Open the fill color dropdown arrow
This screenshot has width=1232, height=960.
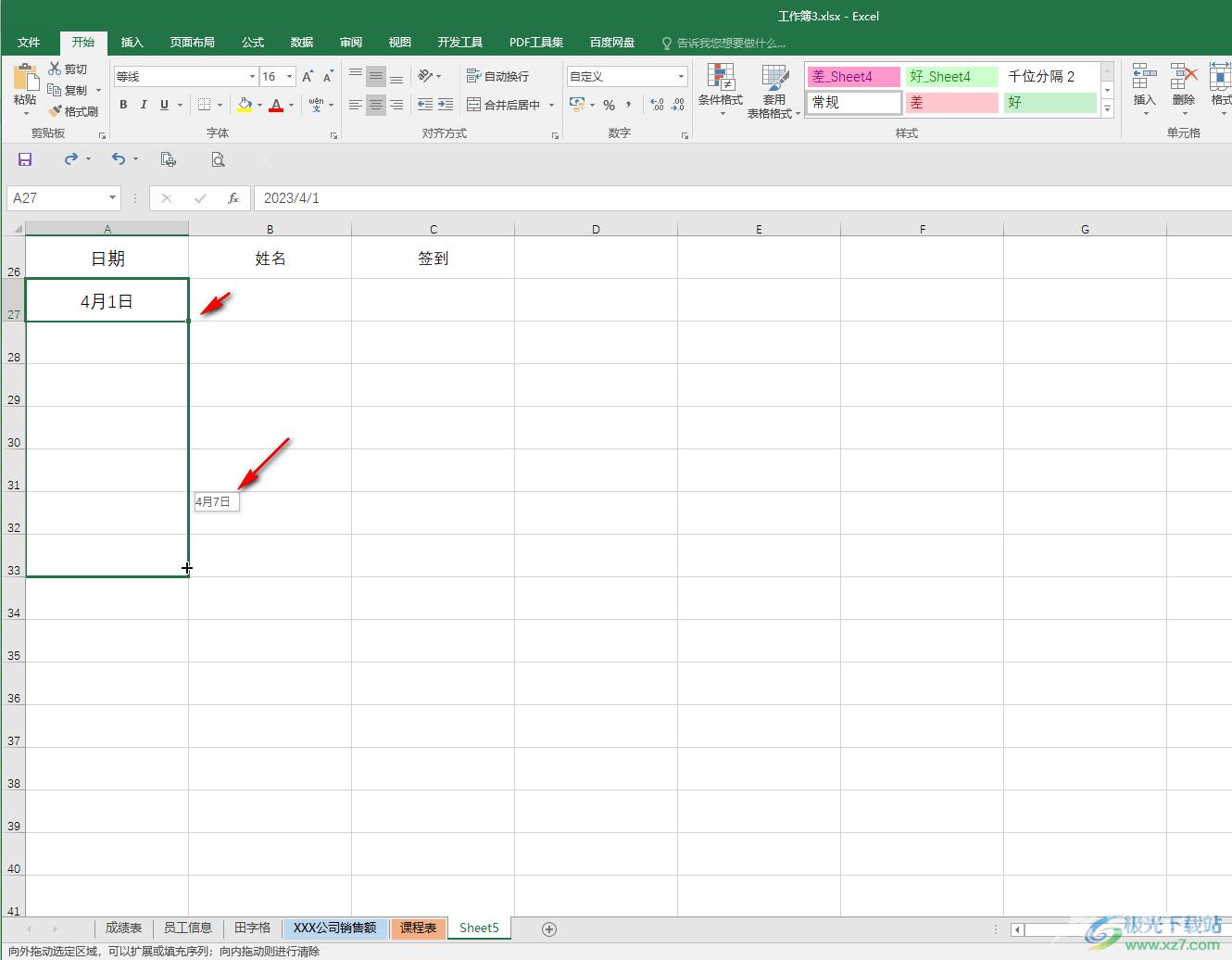pos(259,105)
